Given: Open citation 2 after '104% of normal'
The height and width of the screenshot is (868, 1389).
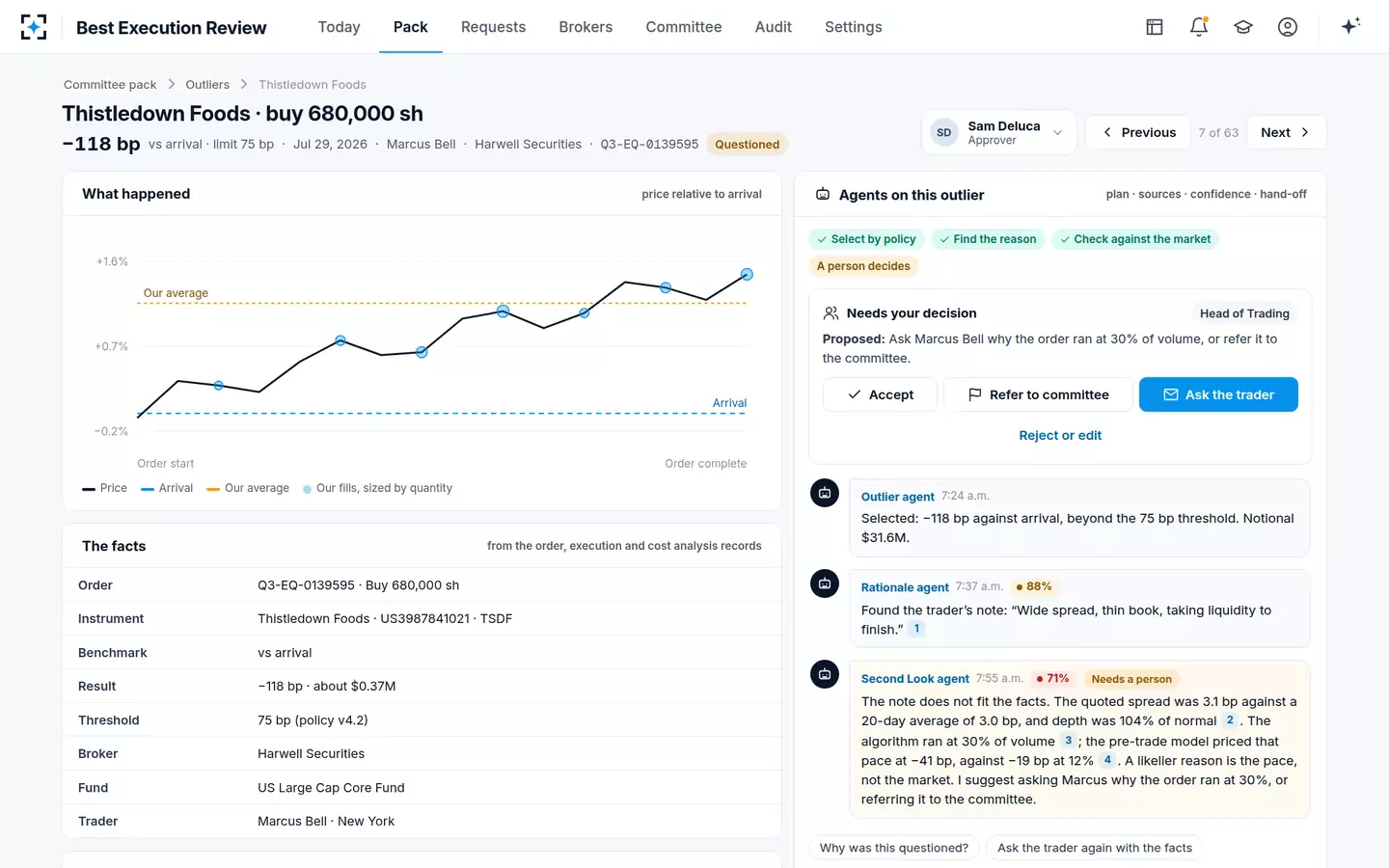Looking at the screenshot, I should pos(1230,720).
